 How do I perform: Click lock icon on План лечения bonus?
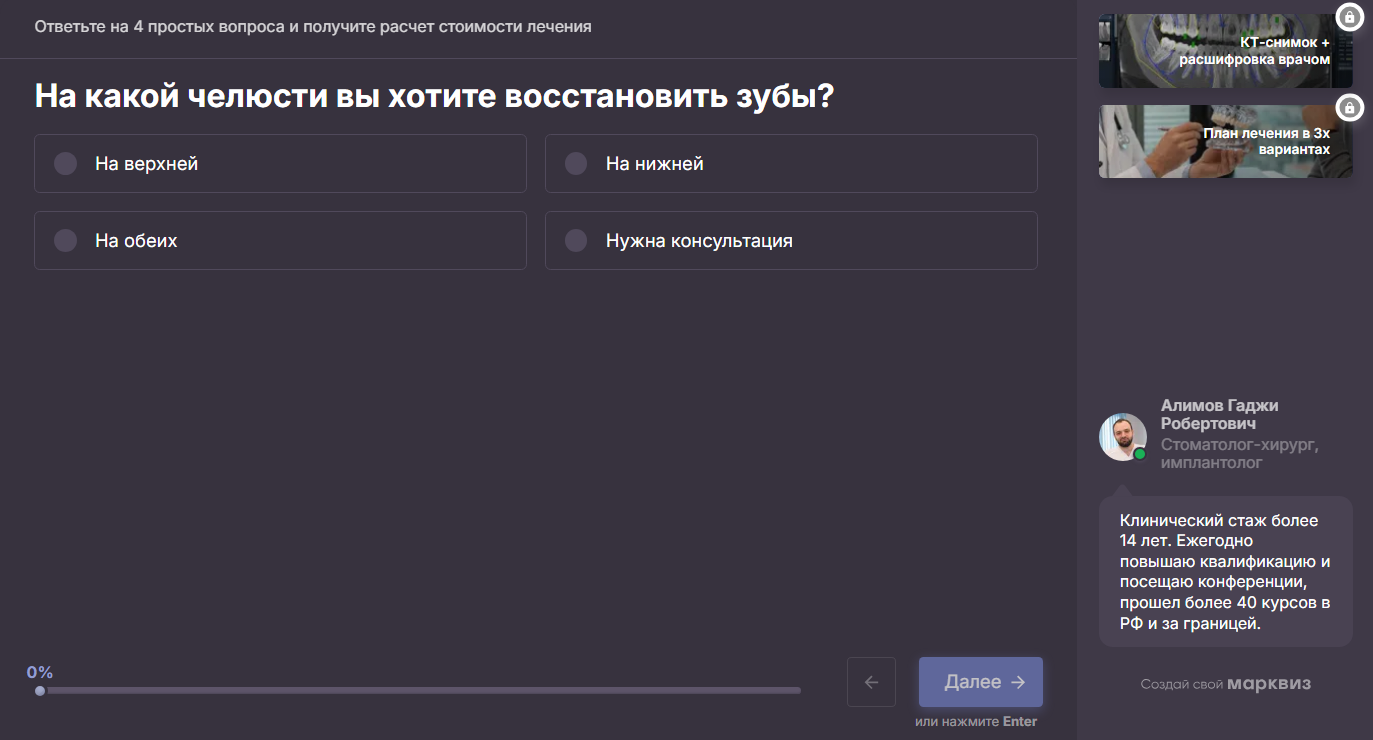(1350, 108)
